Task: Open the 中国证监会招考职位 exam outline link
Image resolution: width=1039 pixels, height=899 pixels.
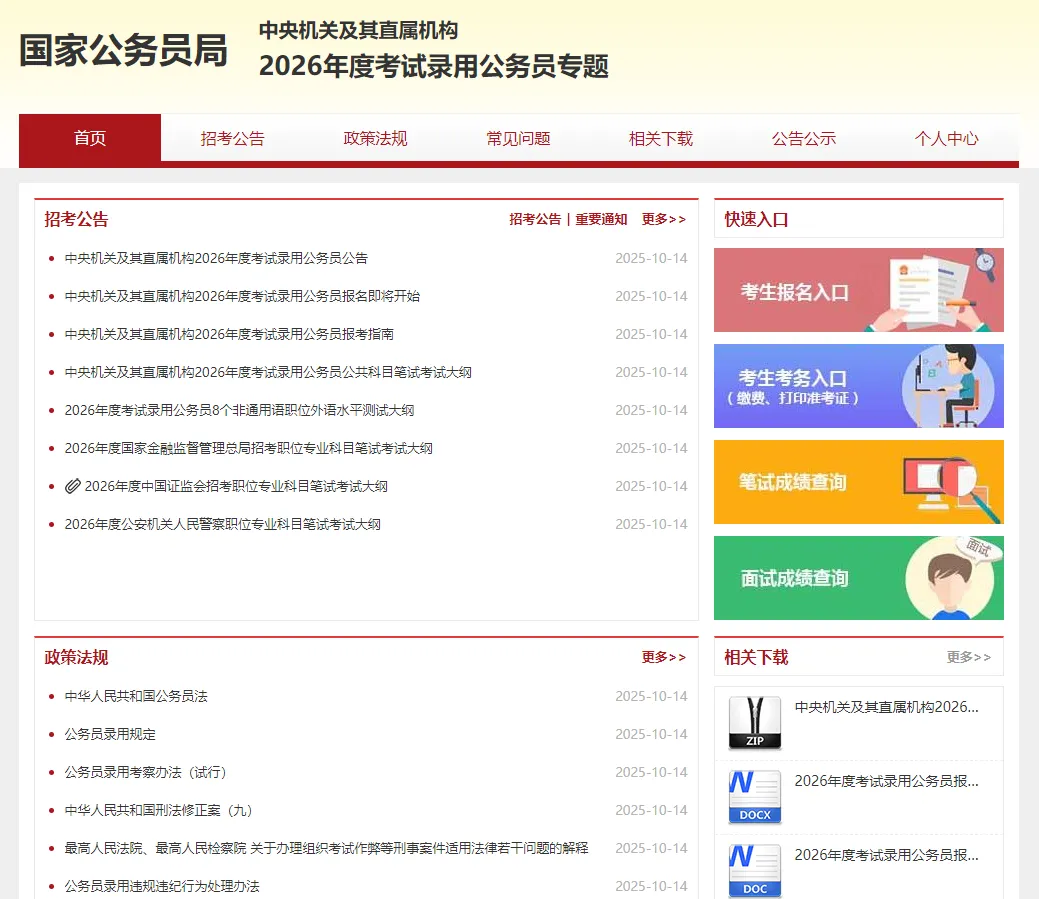Action: 236,486
